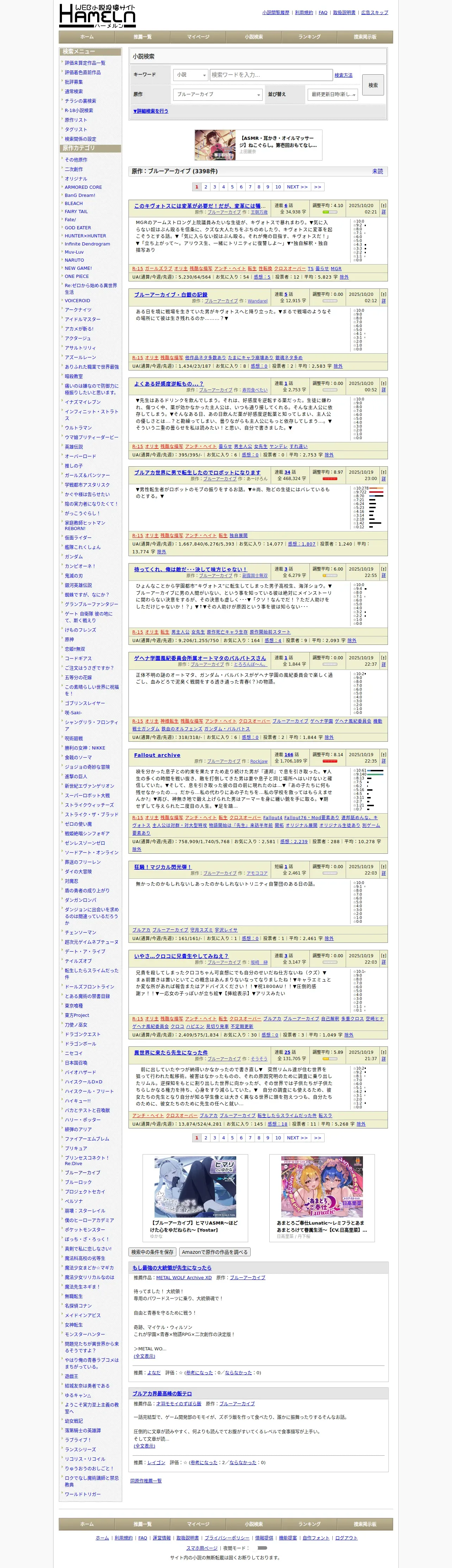
Task: Open プライバシーポリシー in footer
Action: click(x=226, y=1538)
